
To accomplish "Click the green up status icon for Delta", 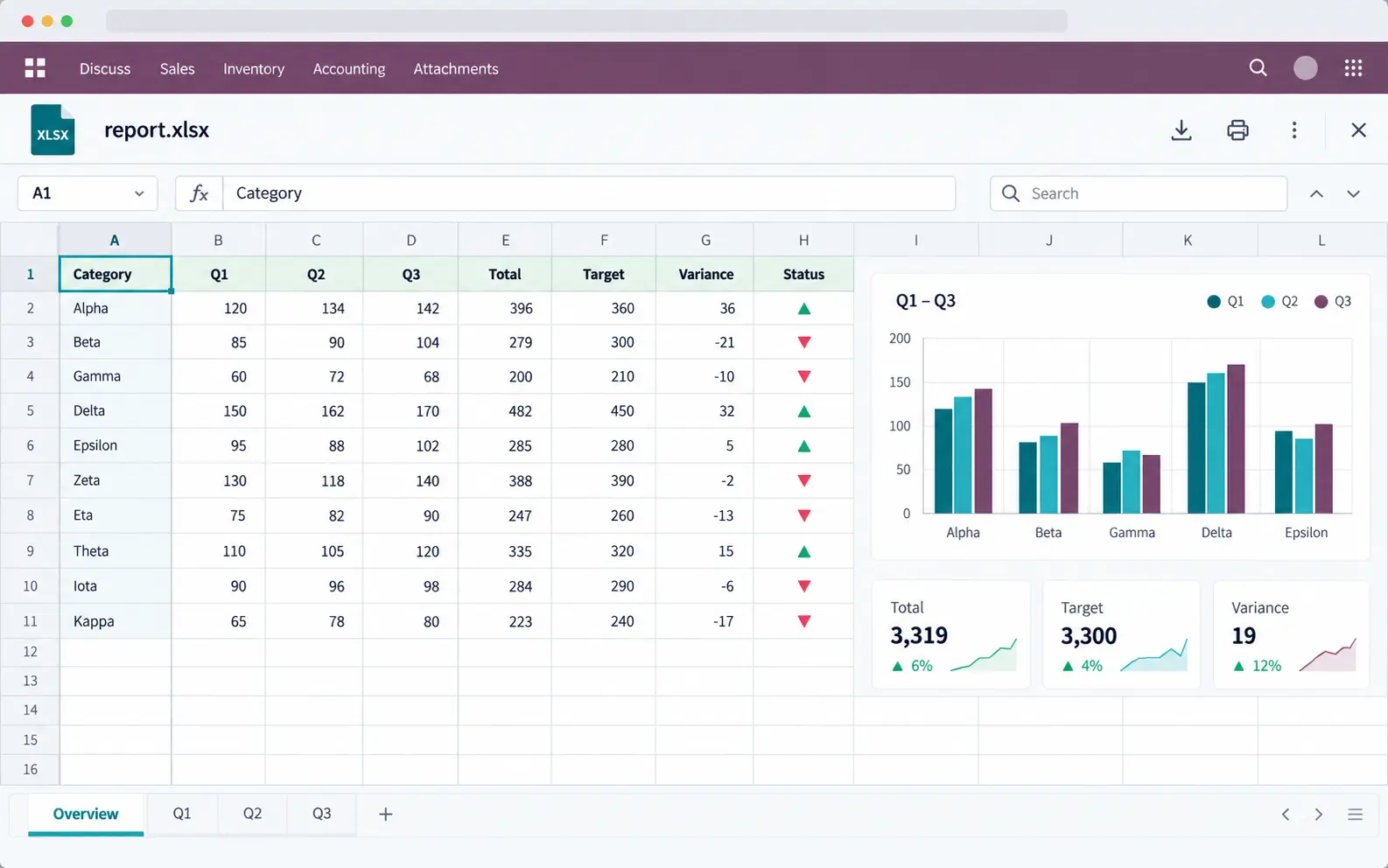I will [x=803, y=411].
